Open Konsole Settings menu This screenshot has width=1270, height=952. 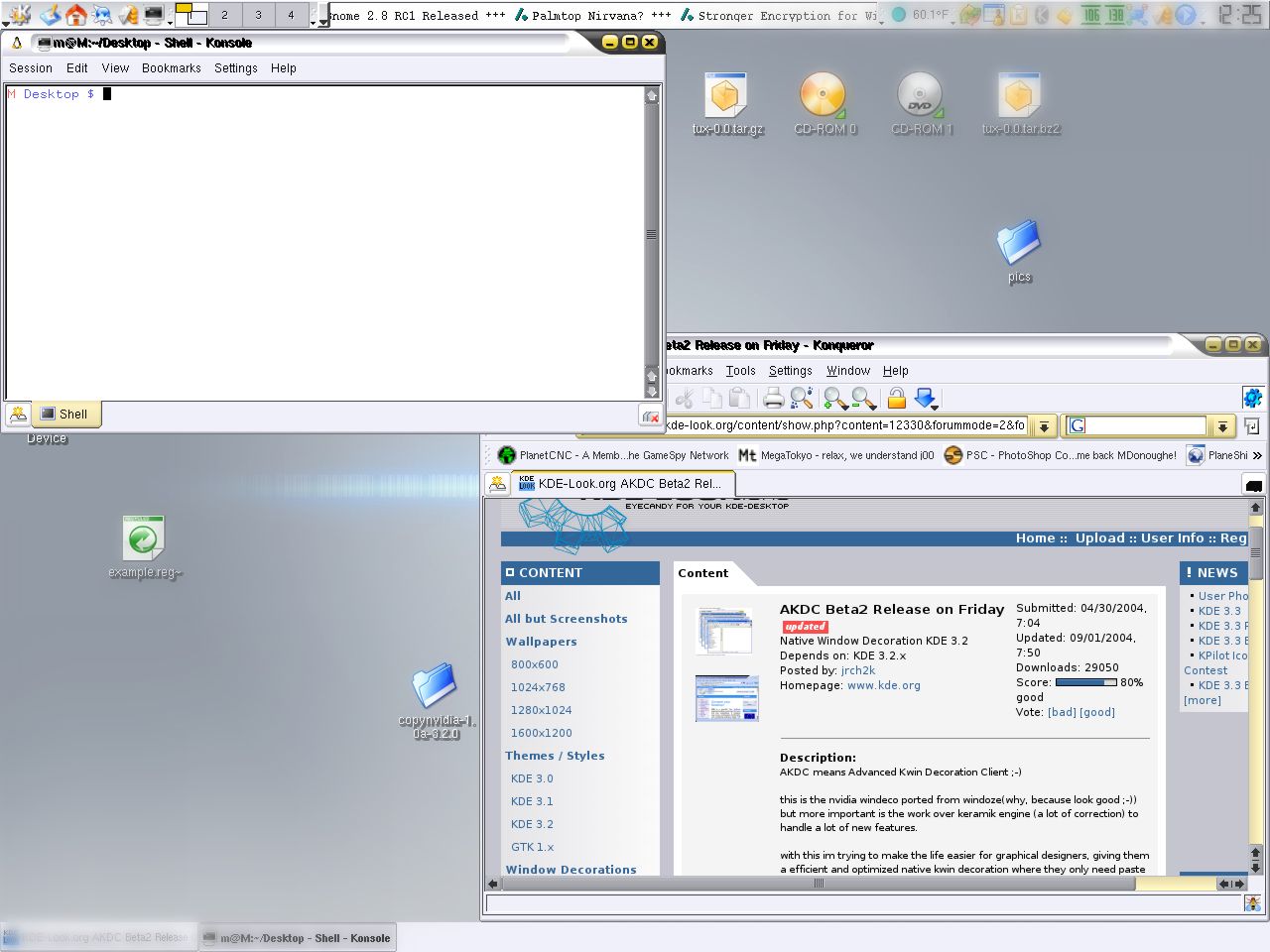click(x=236, y=68)
